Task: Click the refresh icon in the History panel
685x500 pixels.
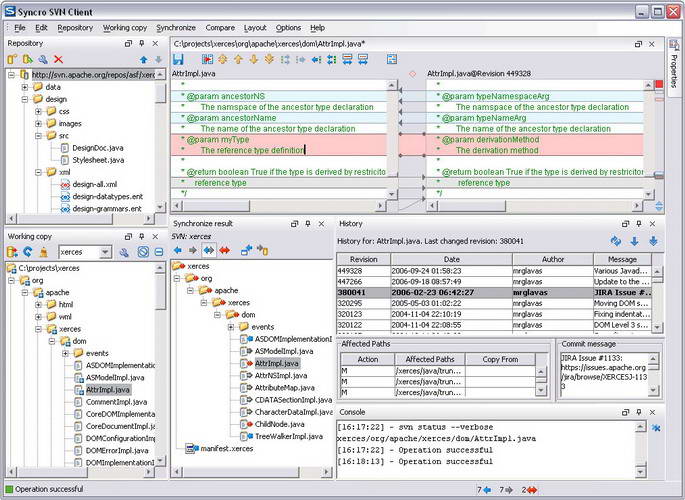Action: pyautogui.click(x=616, y=241)
